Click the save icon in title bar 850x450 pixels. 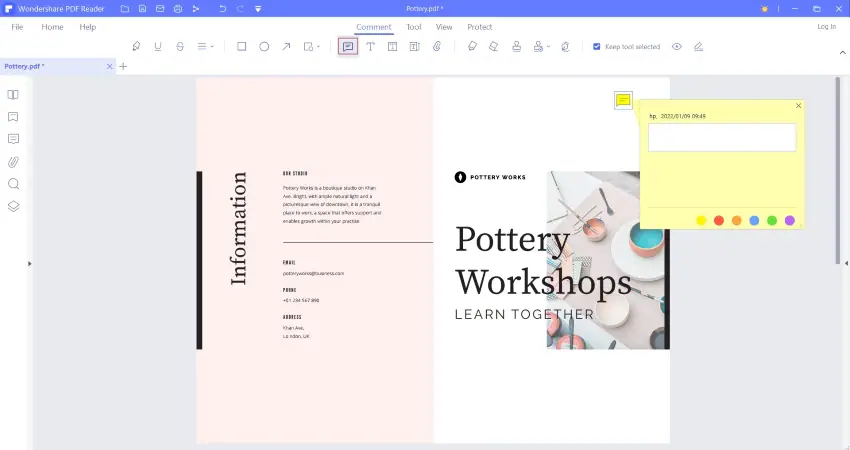tap(143, 9)
